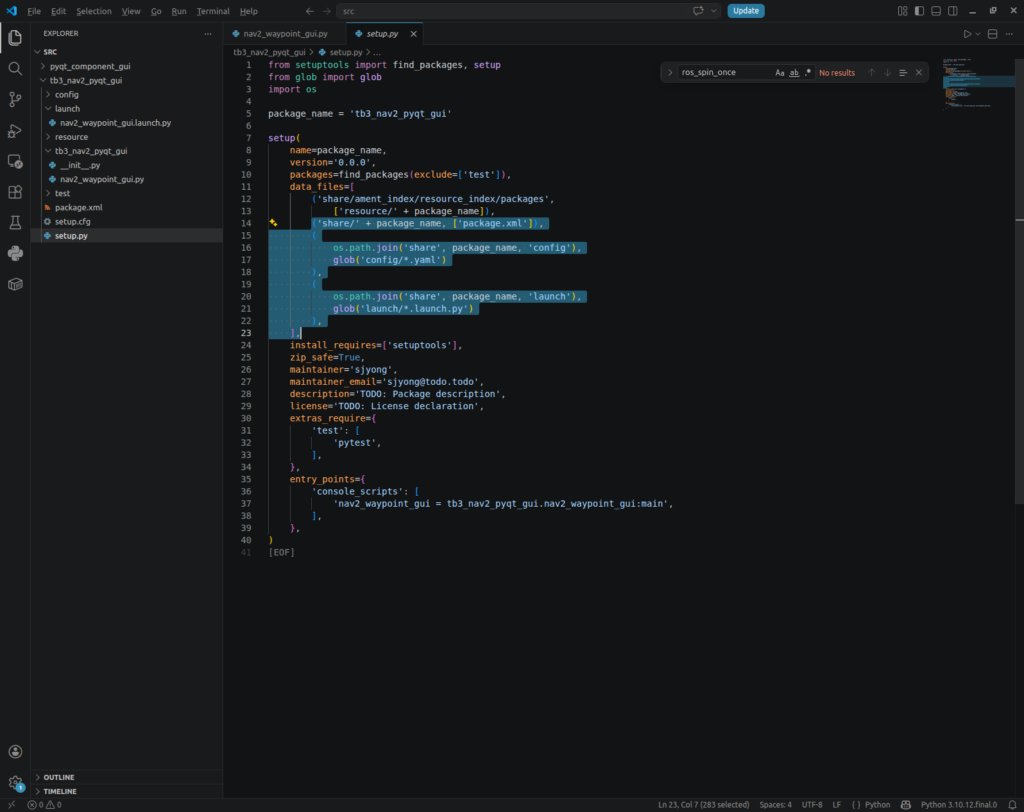Click the code minimap

click(978, 84)
